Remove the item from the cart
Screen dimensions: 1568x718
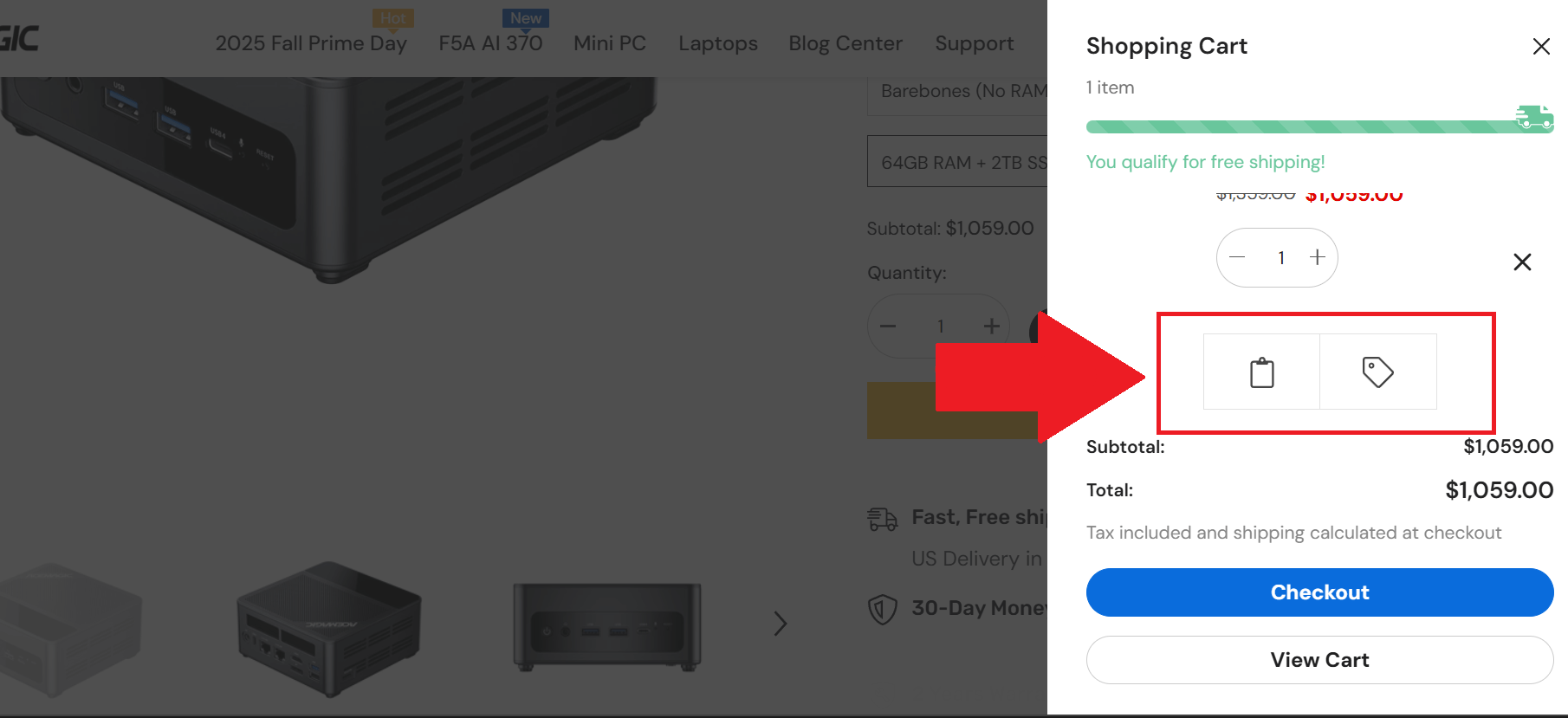click(1521, 262)
